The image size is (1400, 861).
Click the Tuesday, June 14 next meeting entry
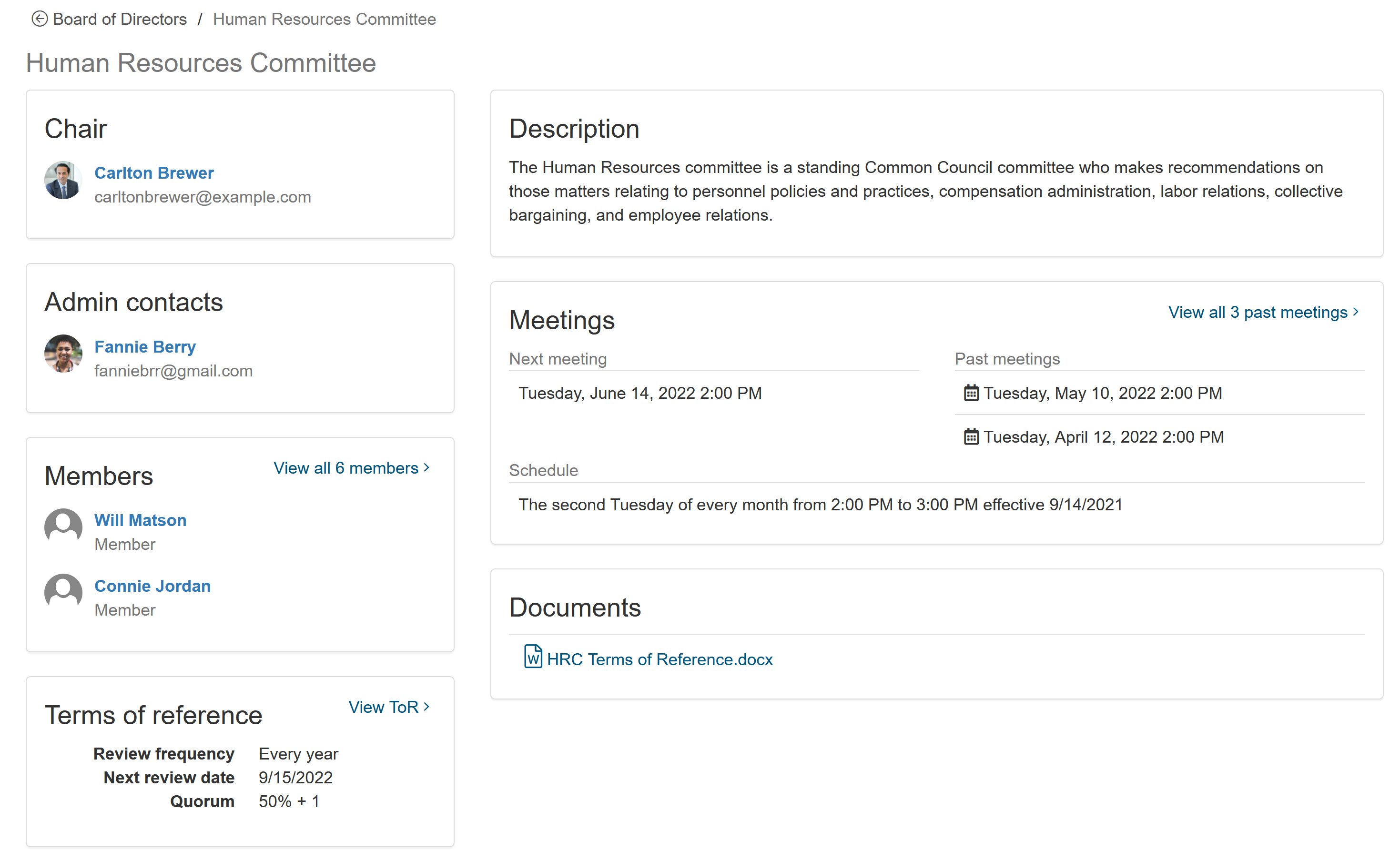click(639, 393)
